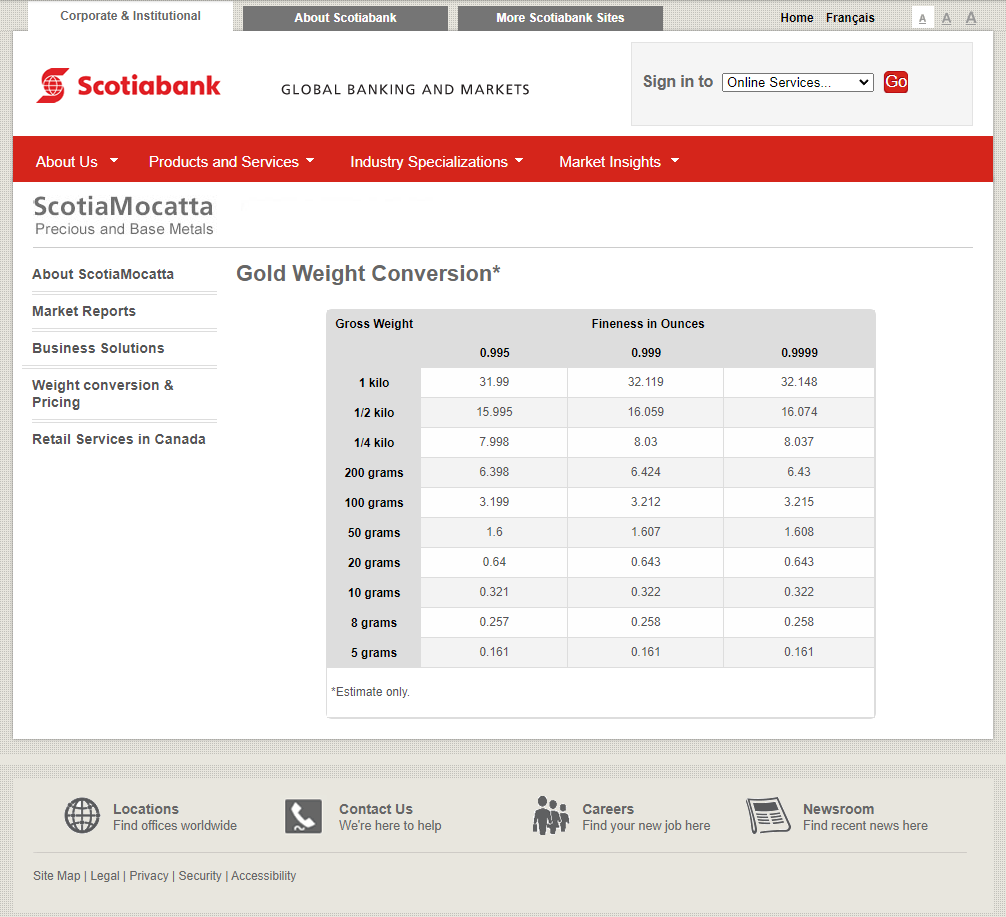Click the 1 kilo row label
The height and width of the screenshot is (917, 1006).
(x=374, y=382)
